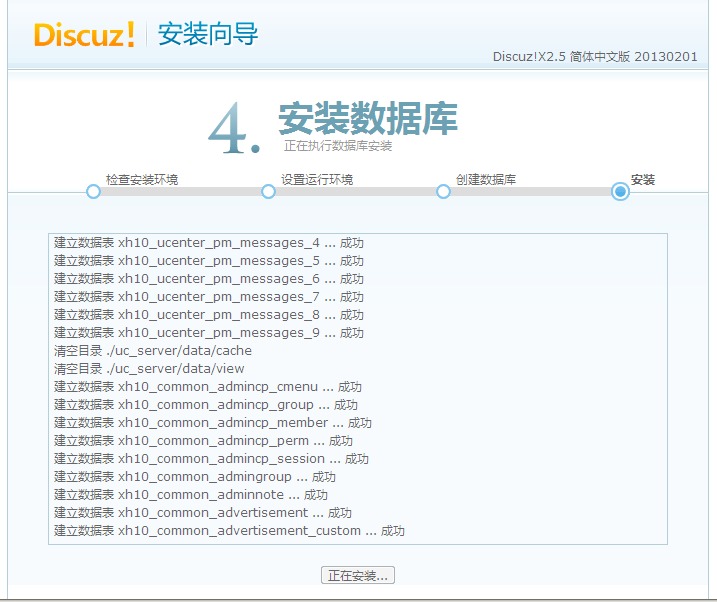The width and height of the screenshot is (717, 602).
Task: Click the 正在安装... button
Action: 358,575
